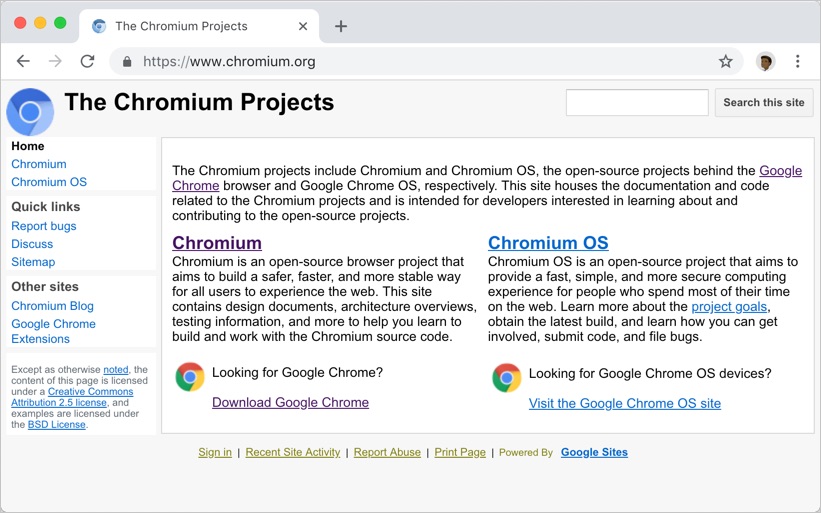Open the user profile avatar
The width and height of the screenshot is (821, 513).
(x=765, y=62)
